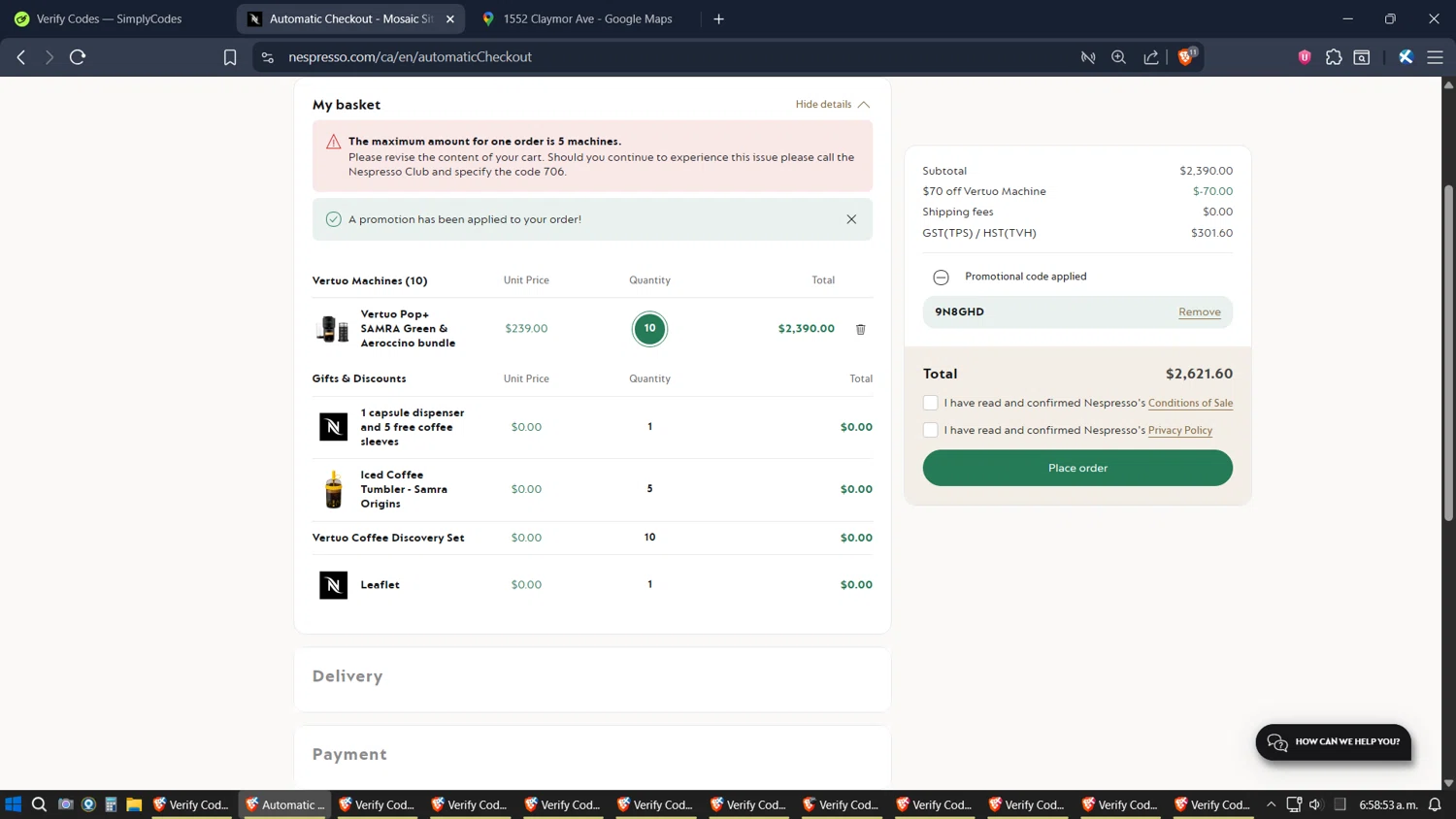Click the $239.00 unit price
The width and height of the screenshot is (1456, 819).
point(526,329)
